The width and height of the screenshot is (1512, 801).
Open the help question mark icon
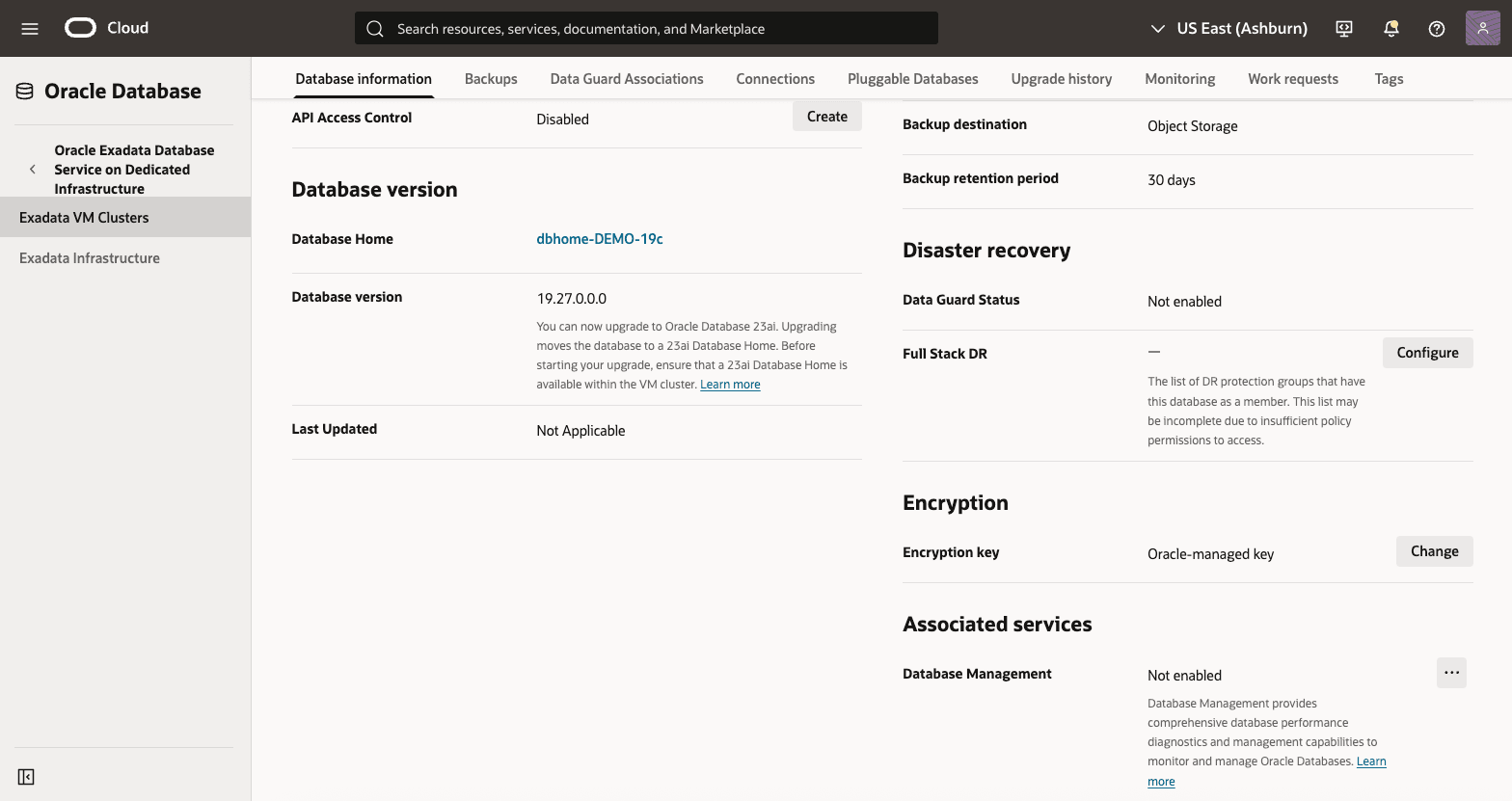coord(1437,29)
